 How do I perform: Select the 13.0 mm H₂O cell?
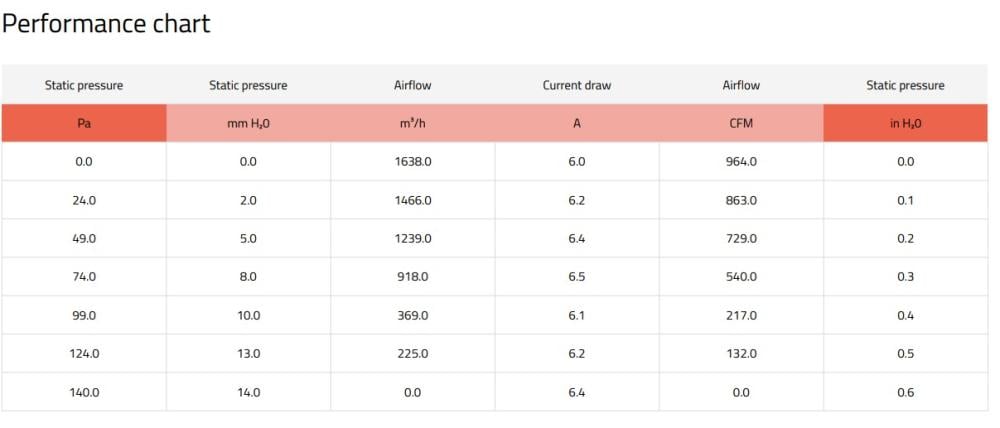248,354
